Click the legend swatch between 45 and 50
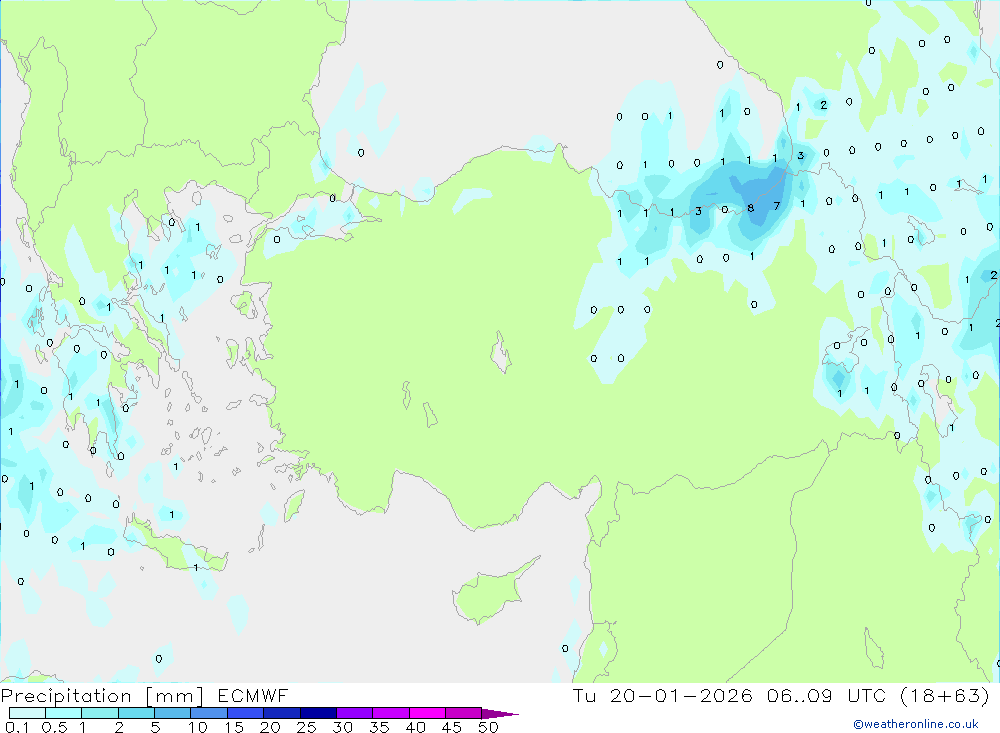 point(463,713)
